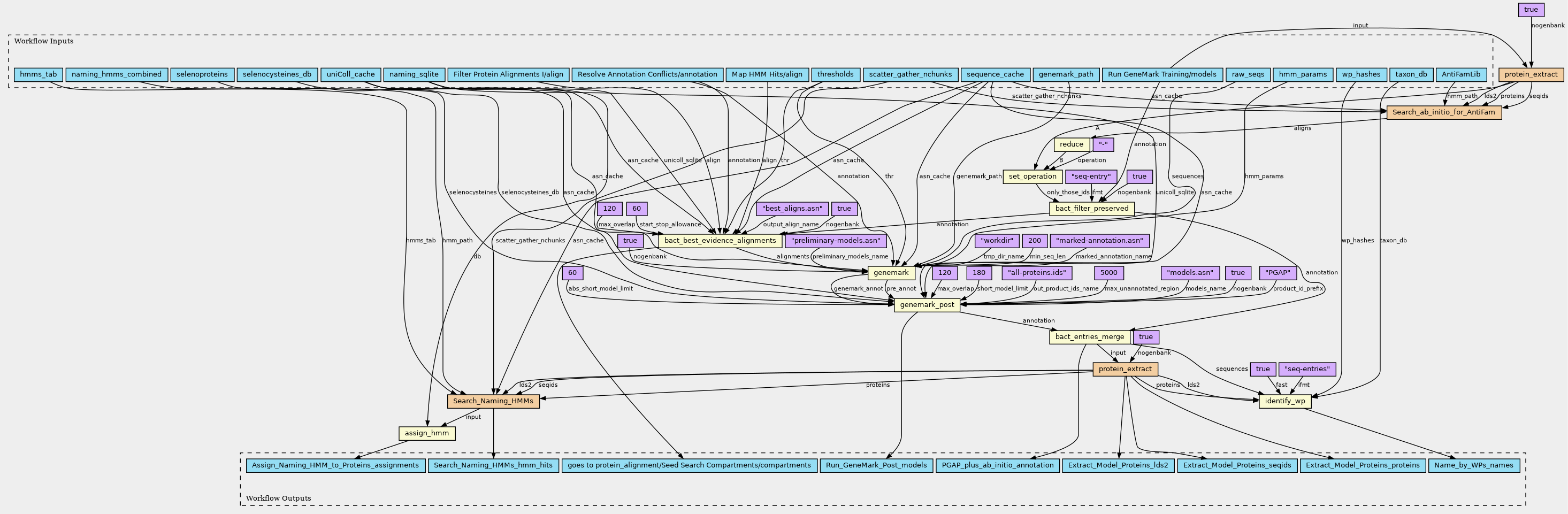Click the Filter Protein Alignments I/align node
Viewport: 1568px width, 514px height.
(x=508, y=75)
